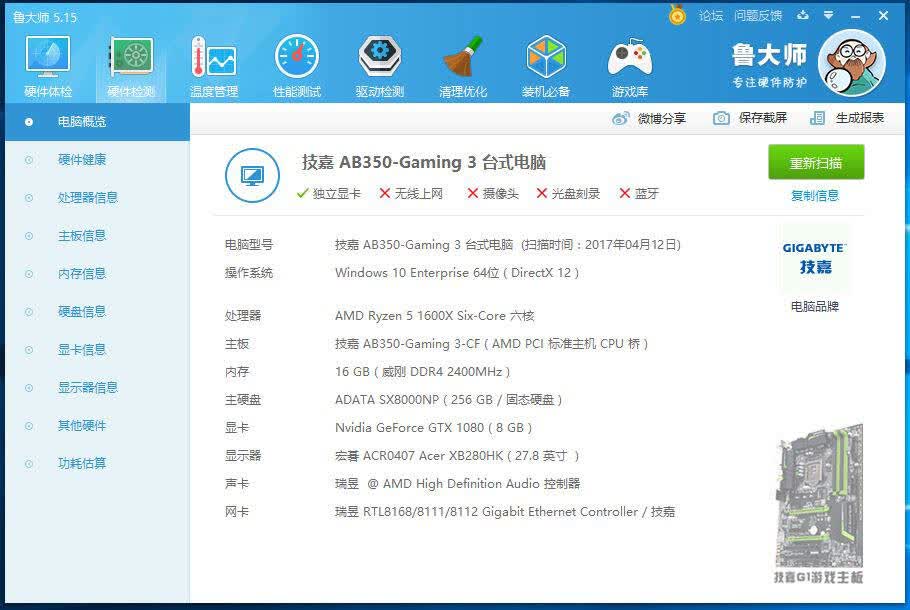Click the green 重新扫描 rescan button
This screenshot has width=910, height=610.
[x=816, y=163]
